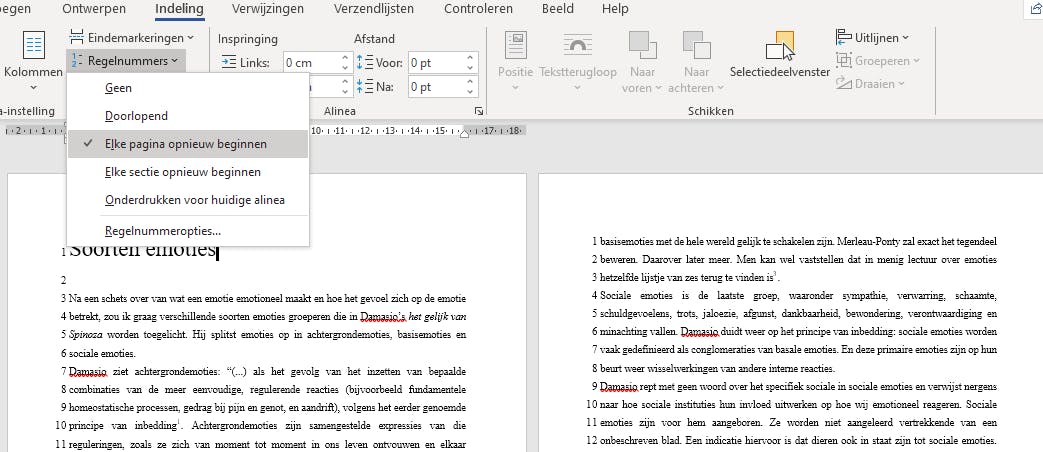The width and height of the screenshot is (1043, 452).
Task: Open the Ontwerpen ribbon tab
Action: 95,9
